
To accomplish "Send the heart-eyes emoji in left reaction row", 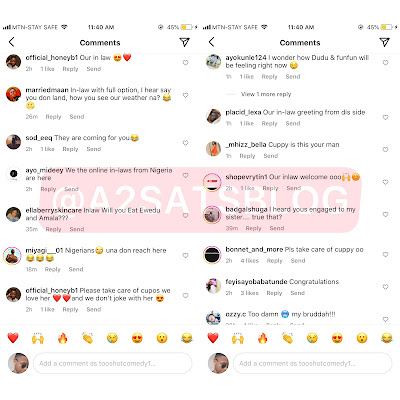I will pyautogui.click(x=137, y=338).
